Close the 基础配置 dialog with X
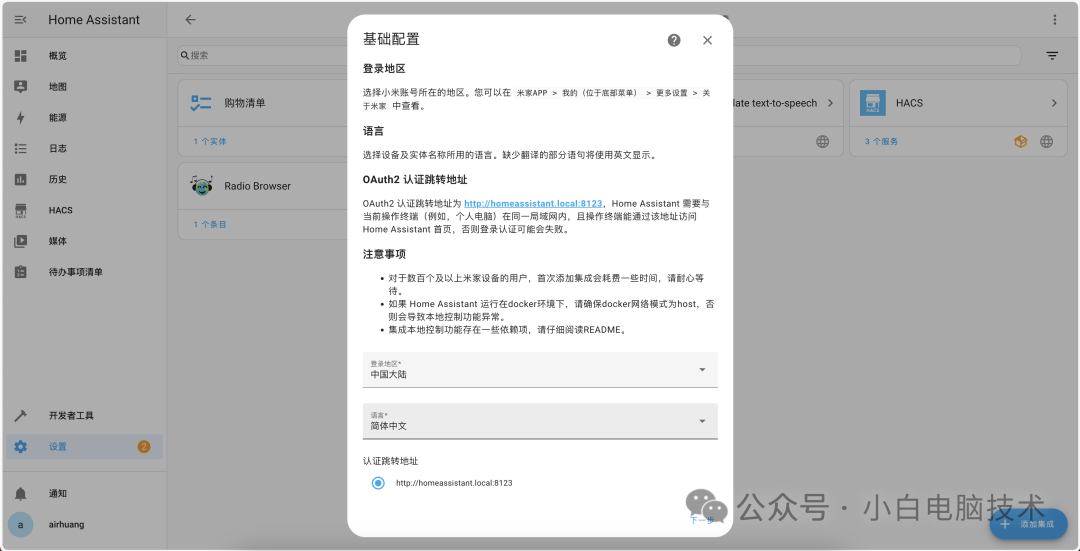 pyautogui.click(x=707, y=40)
